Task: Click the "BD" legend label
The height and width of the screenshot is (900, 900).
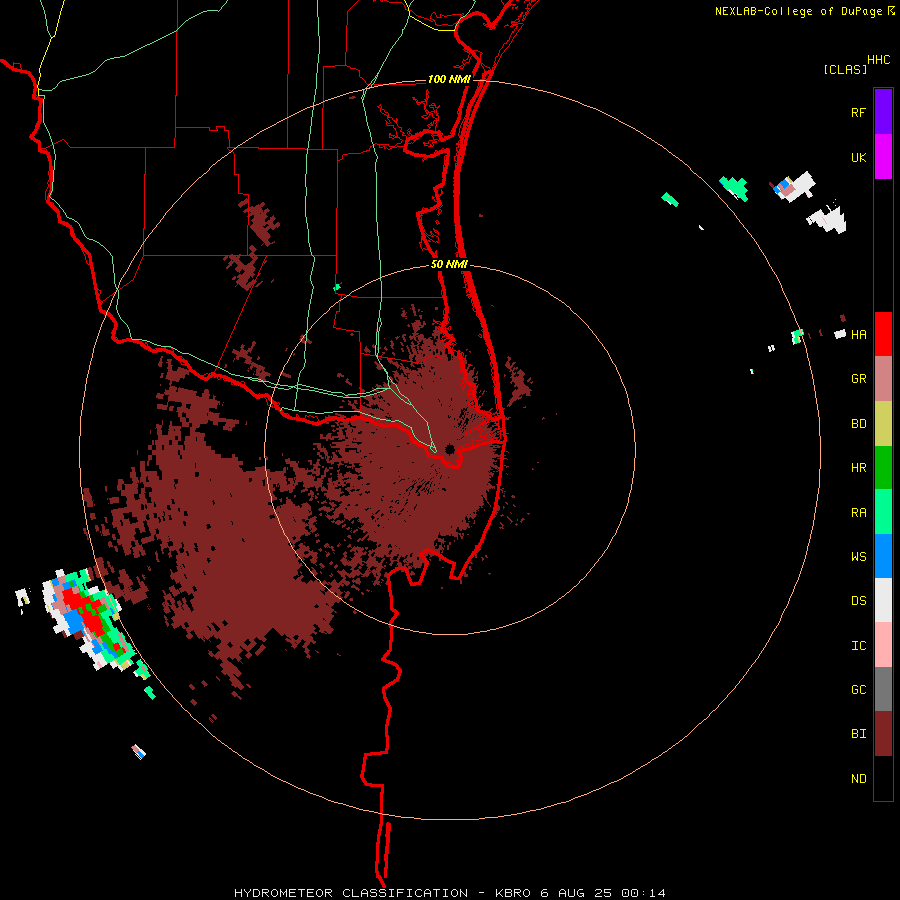Action: pyautogui.click(x=858, y=424)
